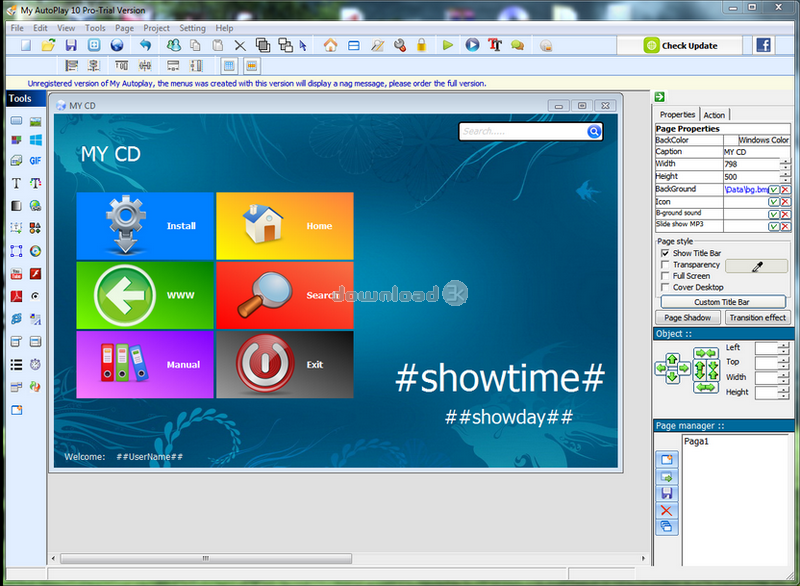Delete the page with the red X in Page manager

coord(666,511)
